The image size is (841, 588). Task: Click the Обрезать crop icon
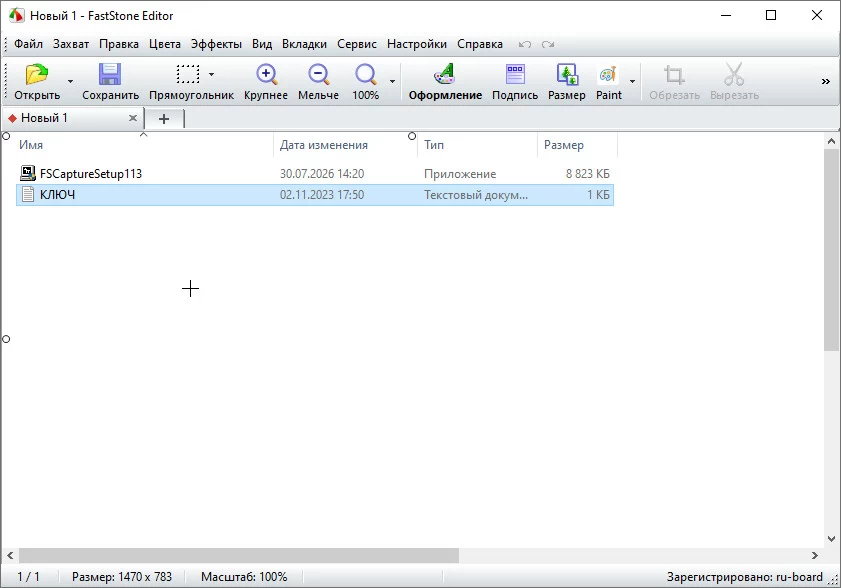[x=674, y=75]
